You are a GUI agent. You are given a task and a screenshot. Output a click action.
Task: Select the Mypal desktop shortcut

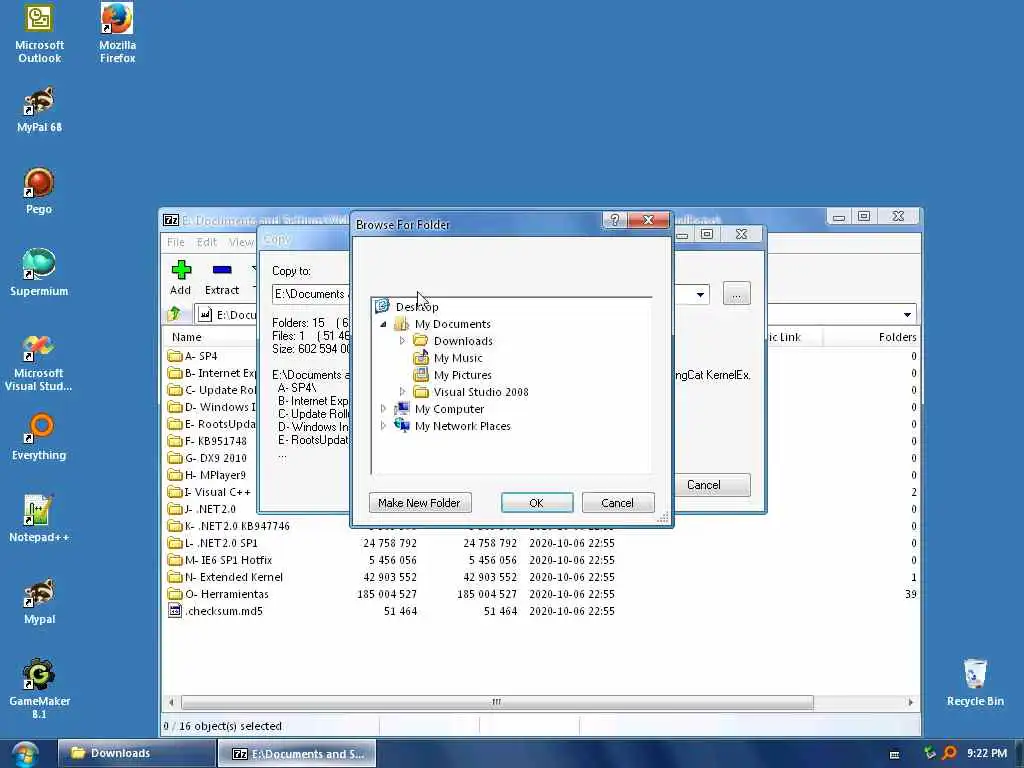[39, 601]
